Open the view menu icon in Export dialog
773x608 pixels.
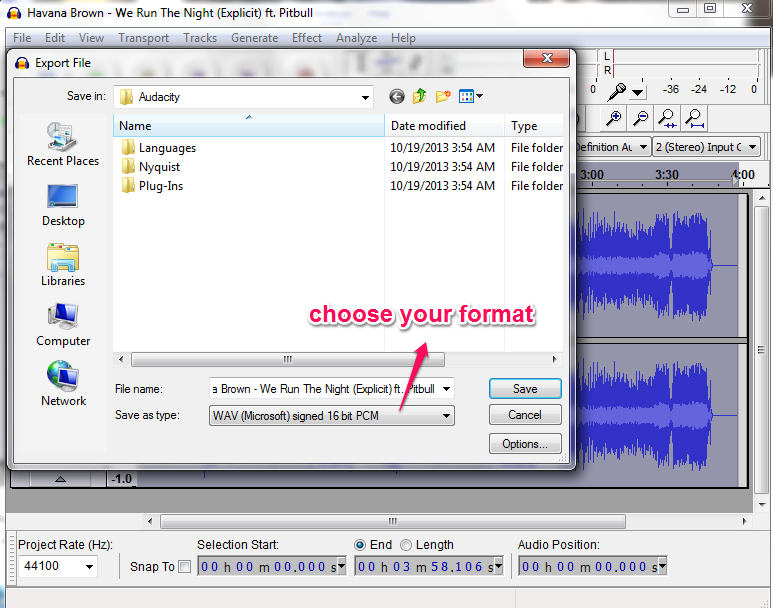[x=470, y=96]
